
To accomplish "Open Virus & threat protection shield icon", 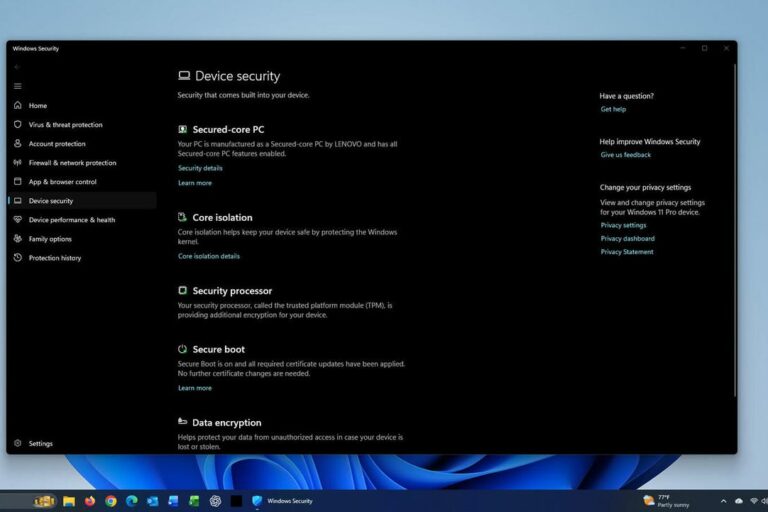I will 18,125.
